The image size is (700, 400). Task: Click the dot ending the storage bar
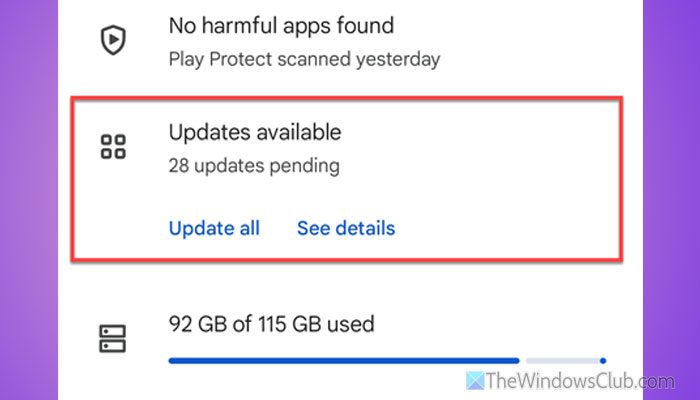(603, 360)
